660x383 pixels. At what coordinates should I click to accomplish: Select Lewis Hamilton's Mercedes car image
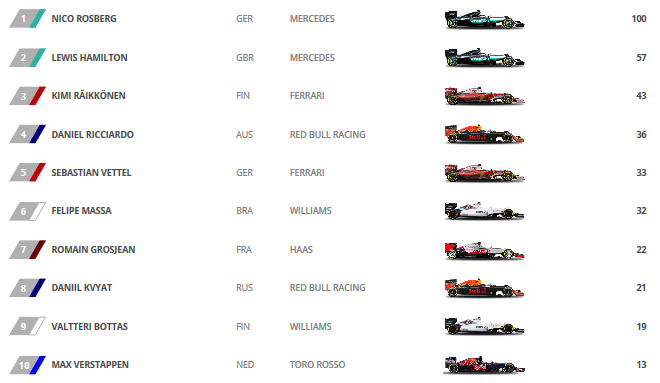click(484, 58)
